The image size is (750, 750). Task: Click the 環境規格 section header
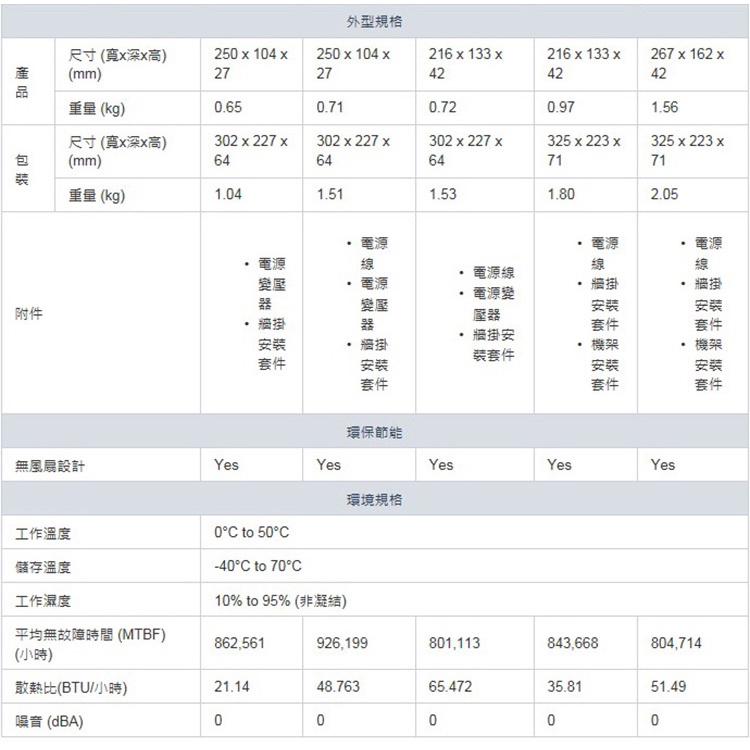(x=374, y=499)
